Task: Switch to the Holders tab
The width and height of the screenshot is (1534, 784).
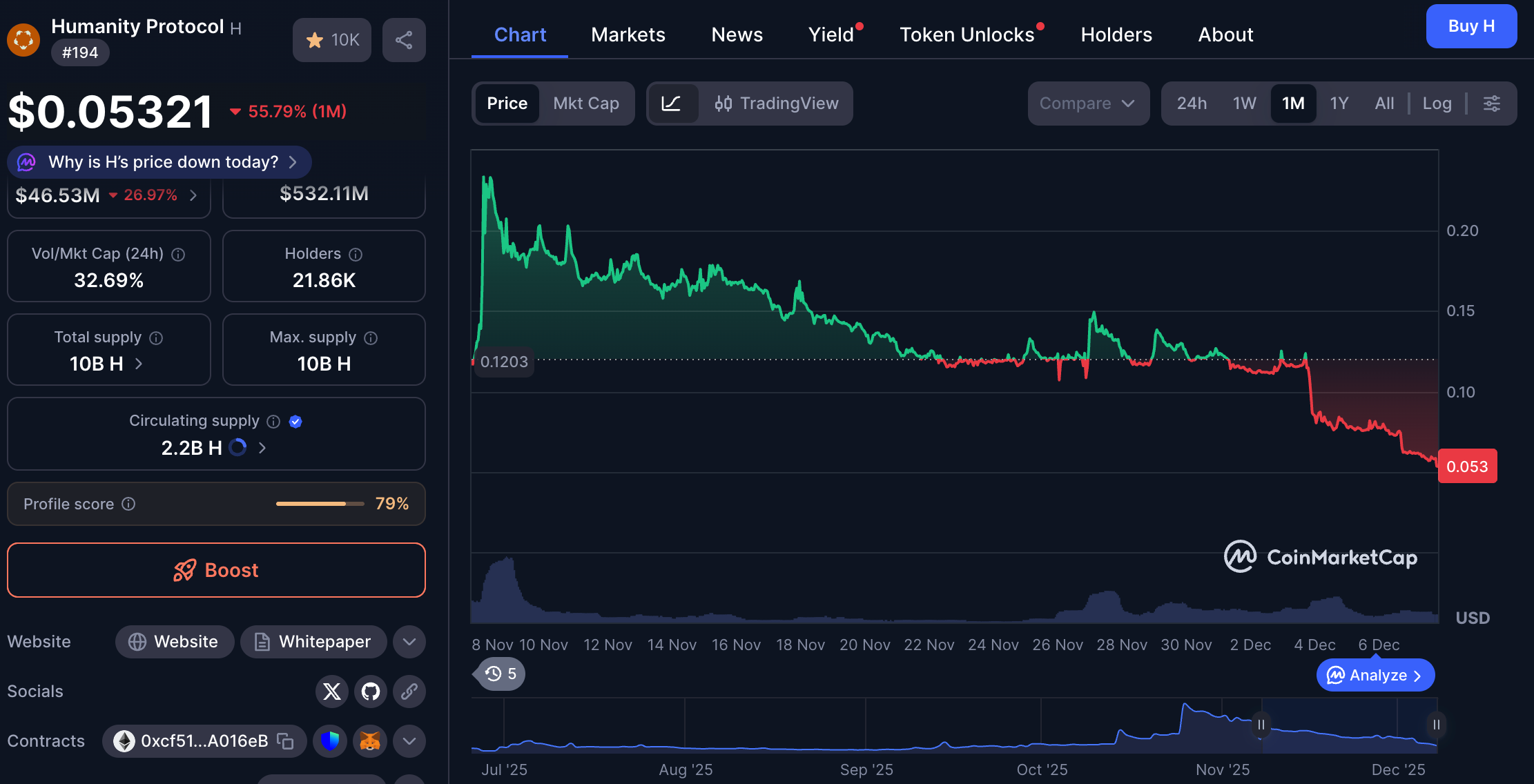Action: 1116,35
